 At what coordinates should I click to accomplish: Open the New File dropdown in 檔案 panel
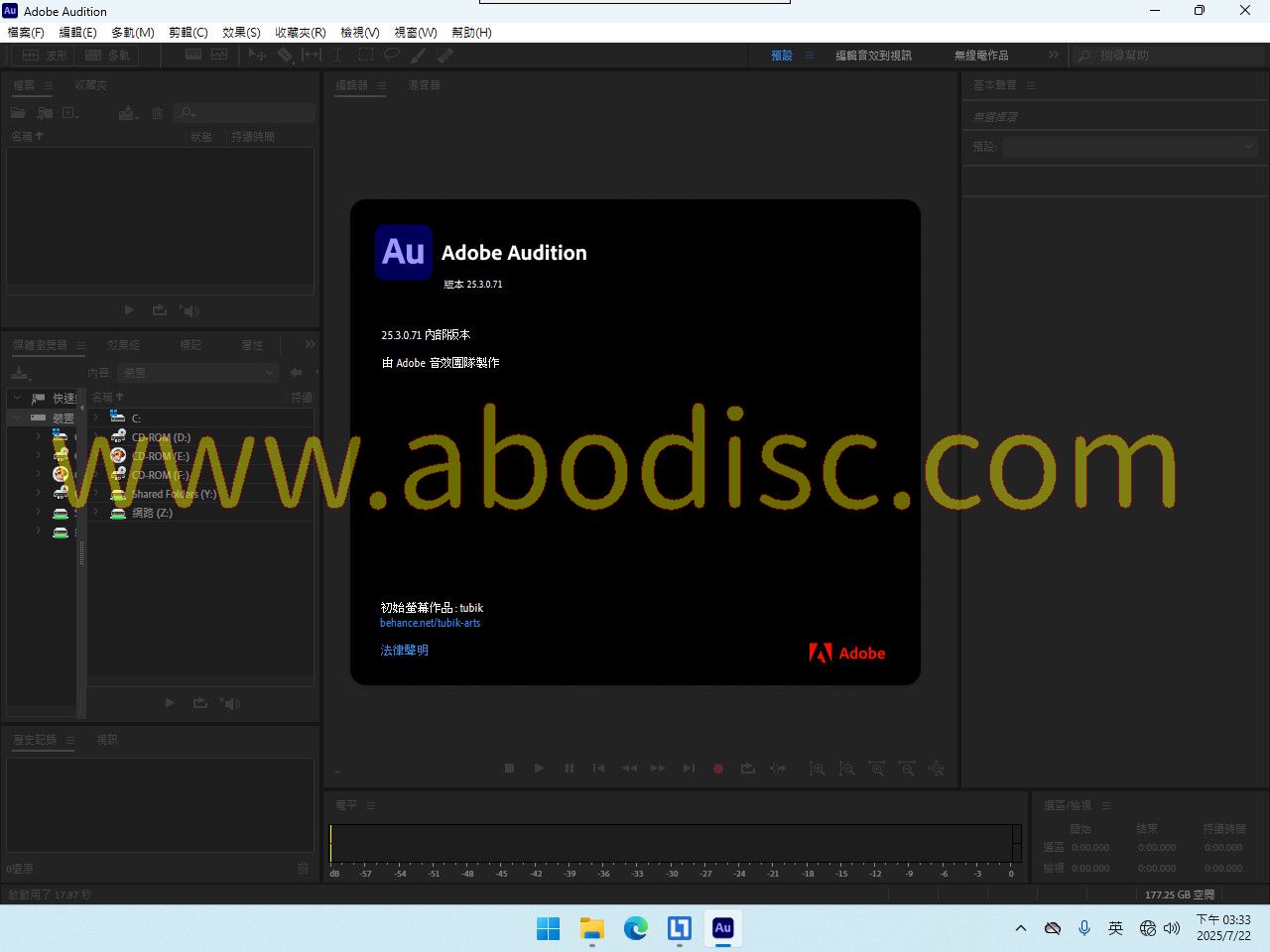click(x=71, y=113)
